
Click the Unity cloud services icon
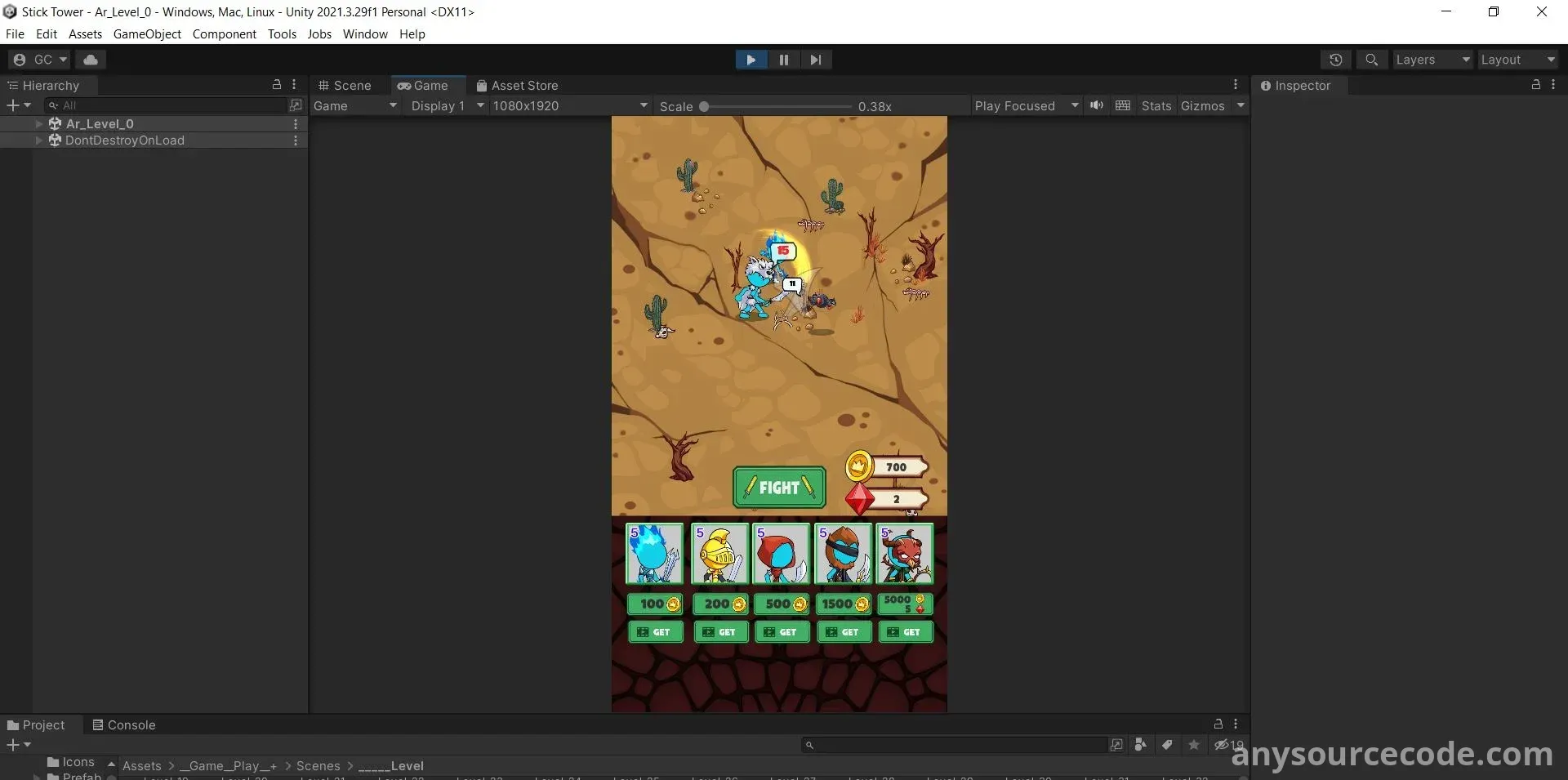[x=91, y=60]
